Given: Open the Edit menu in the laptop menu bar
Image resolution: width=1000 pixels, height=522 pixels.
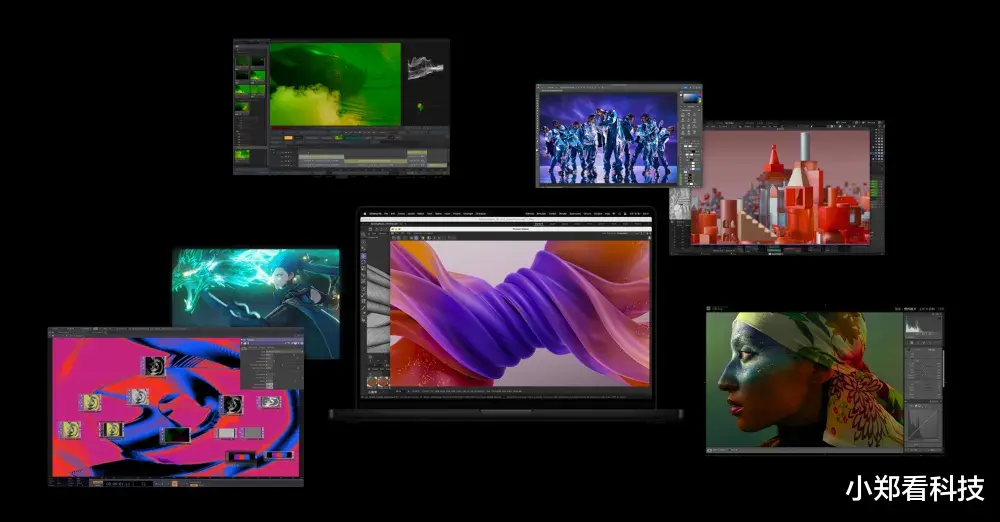Looking at the screenshot, I should pos(393,214).
